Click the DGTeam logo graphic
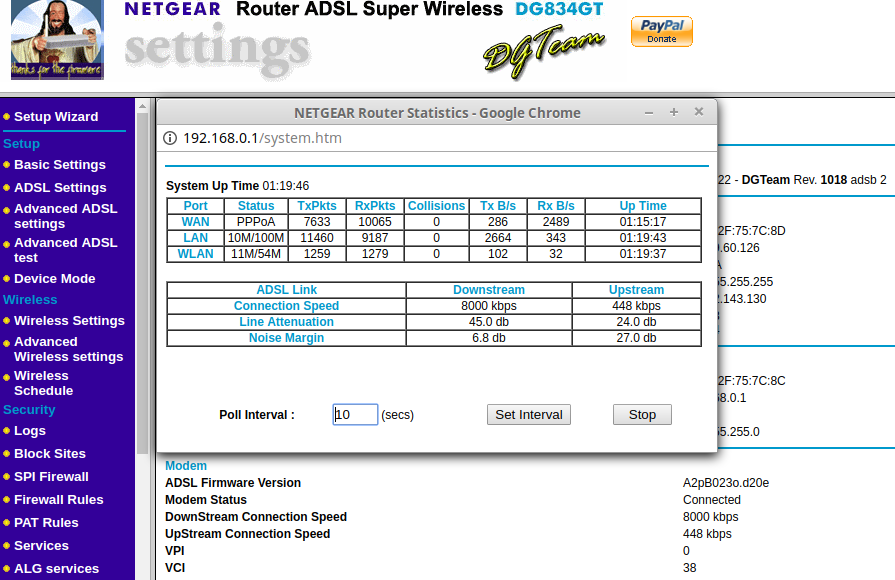The image size is (895, 580). (x=543, y=51)
